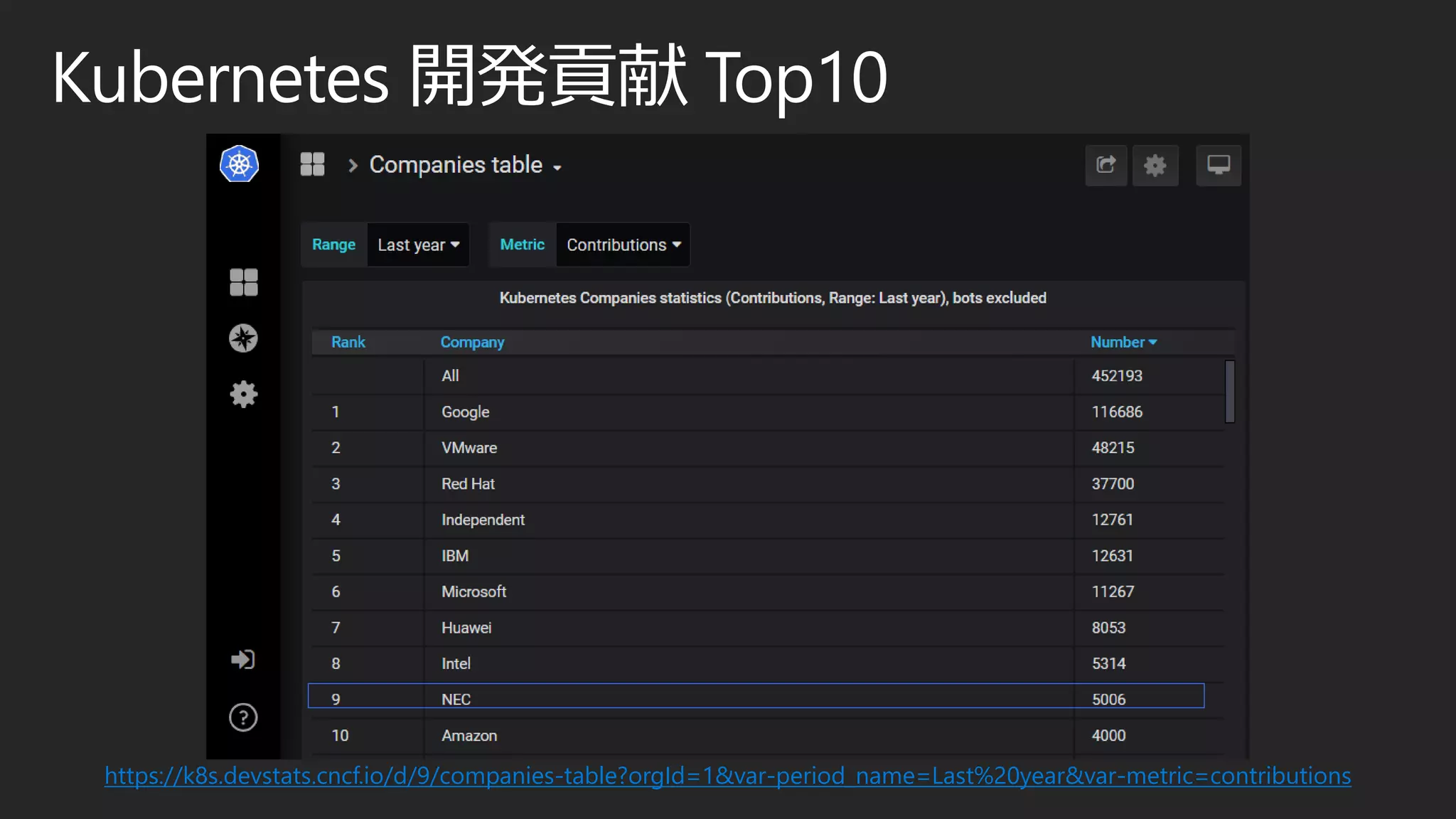Open the Contributions metric dropdown
This screenshot has height=819, width=1456.
(x=623, y=245)
